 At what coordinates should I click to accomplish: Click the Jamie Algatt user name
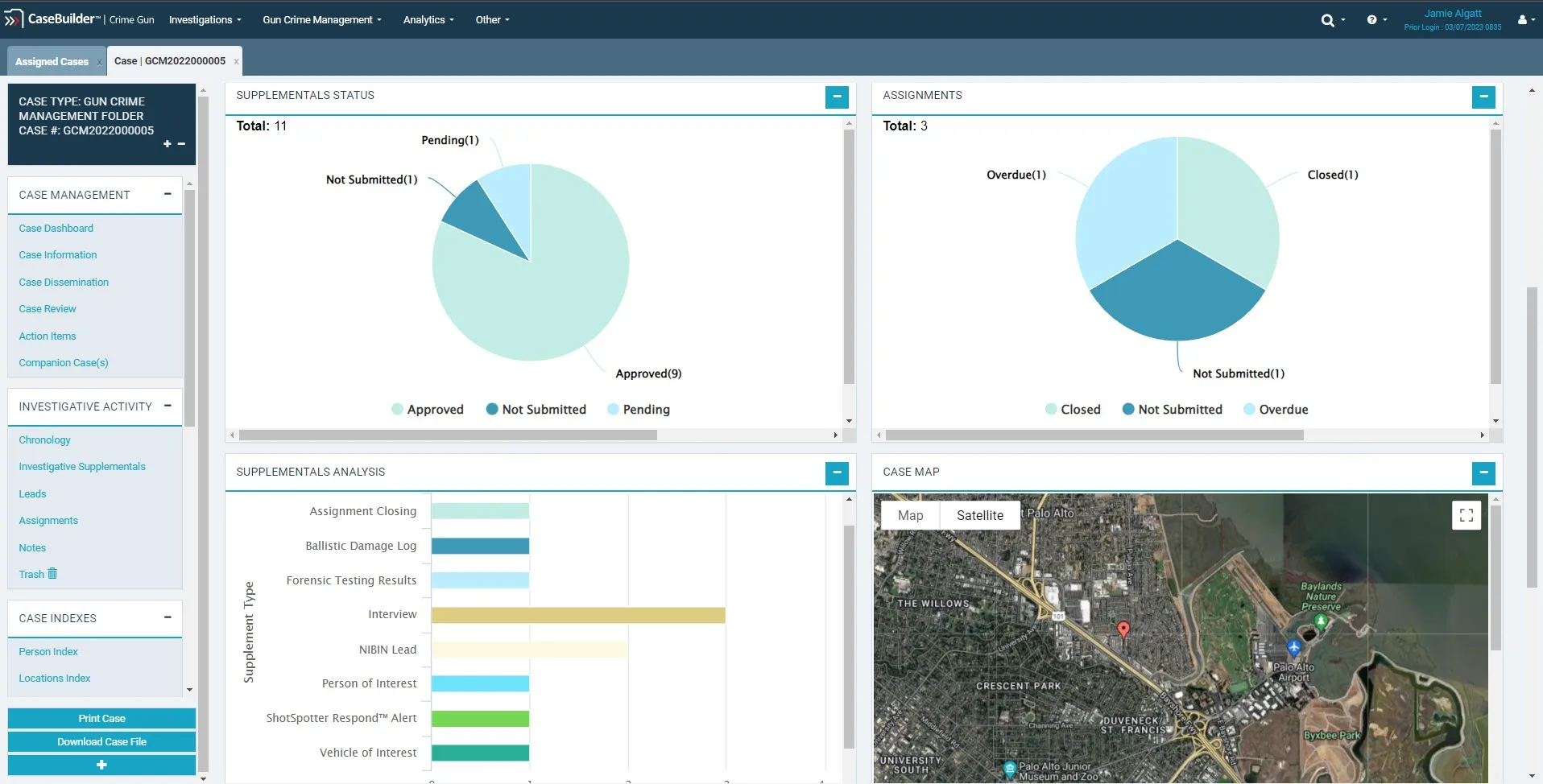[1453, 14]
